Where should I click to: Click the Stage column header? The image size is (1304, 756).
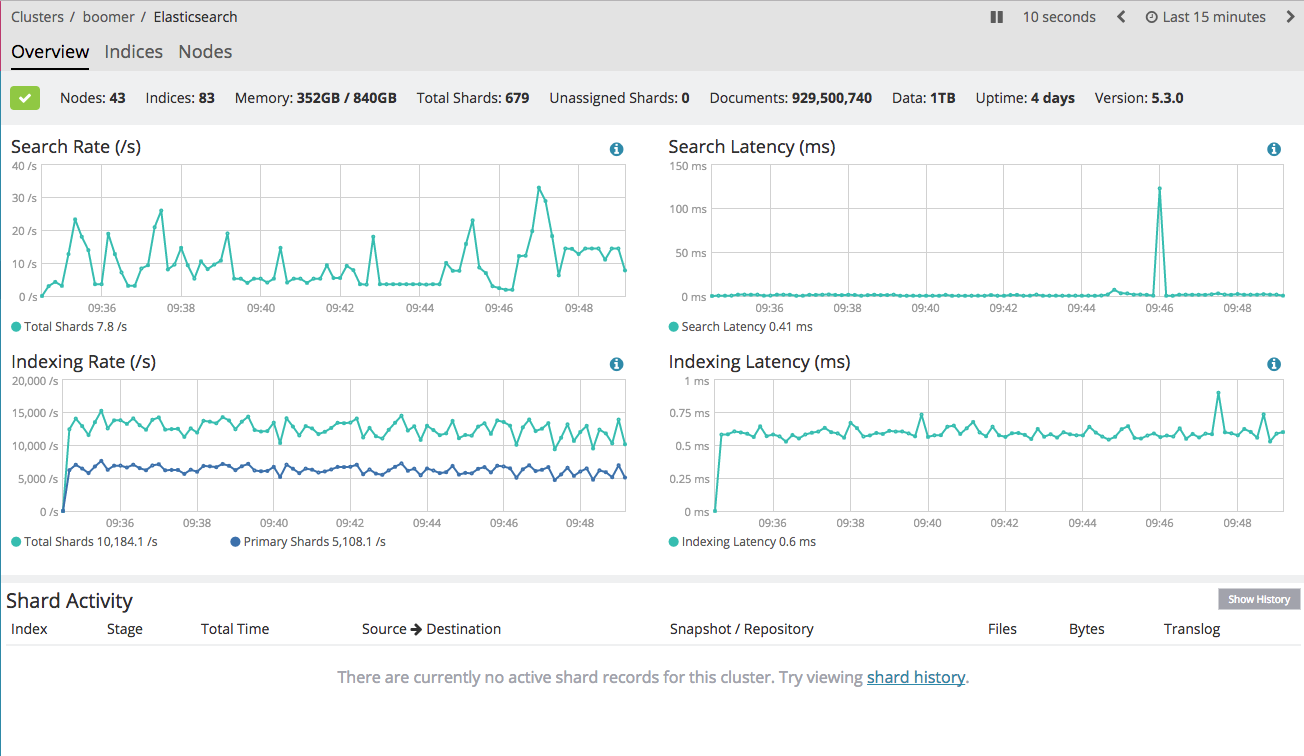pyautogui.click(x=125, y=629)
